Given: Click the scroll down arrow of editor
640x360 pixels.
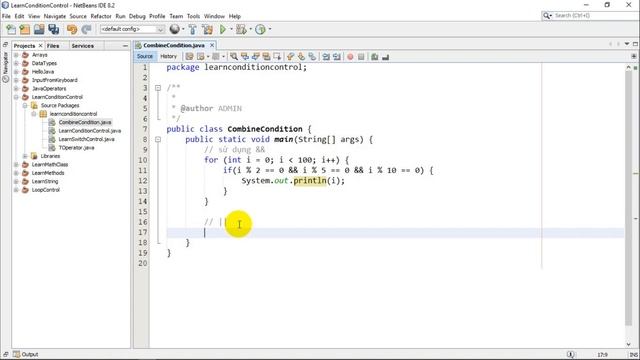Looking at the screenshot, I should tap(629, 344).
